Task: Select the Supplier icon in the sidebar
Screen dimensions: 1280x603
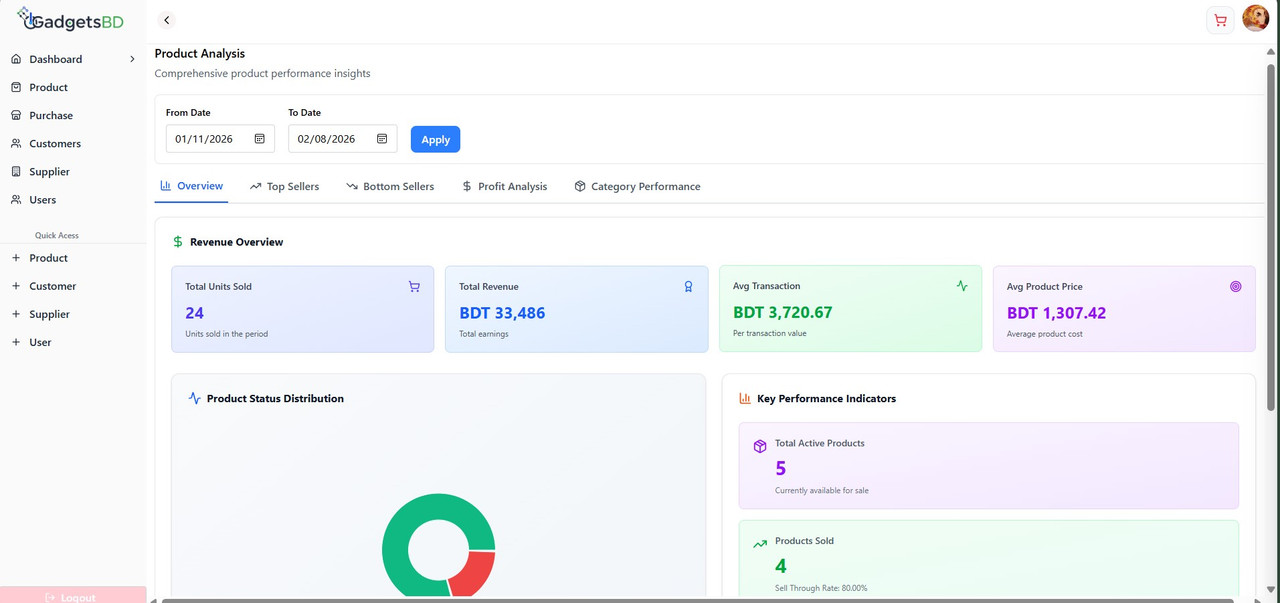Action: coord(15,171)
